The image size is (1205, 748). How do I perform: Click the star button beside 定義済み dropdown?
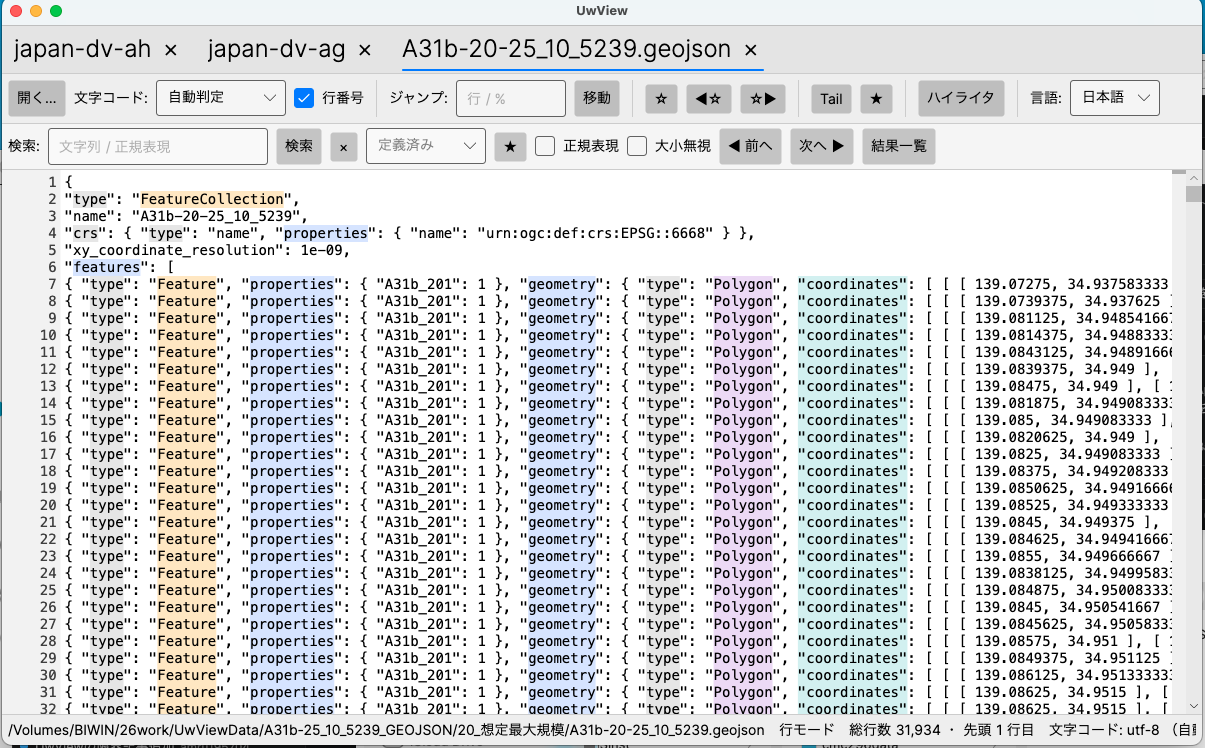coord(510,146)
